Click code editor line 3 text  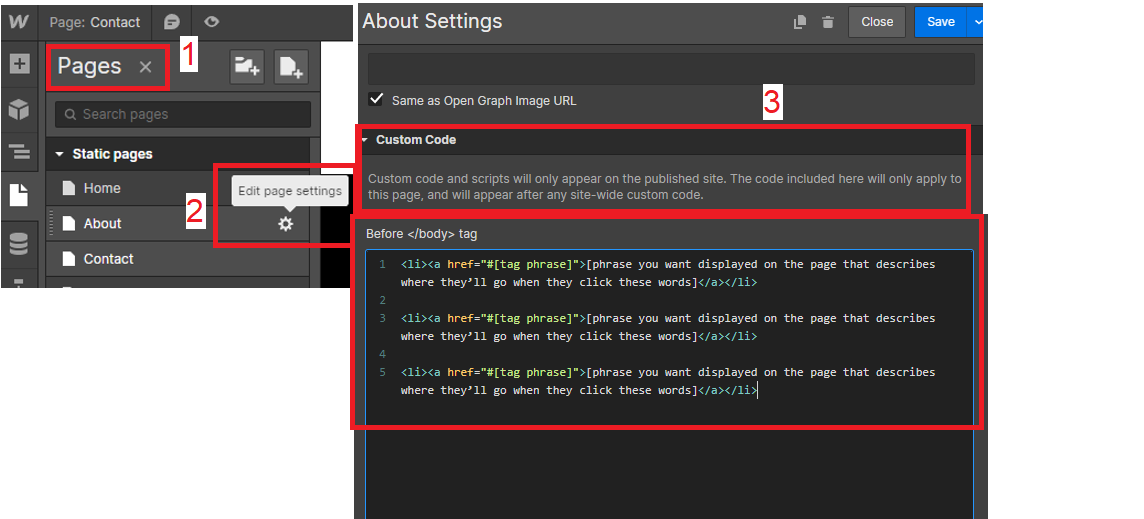(668, 327)
